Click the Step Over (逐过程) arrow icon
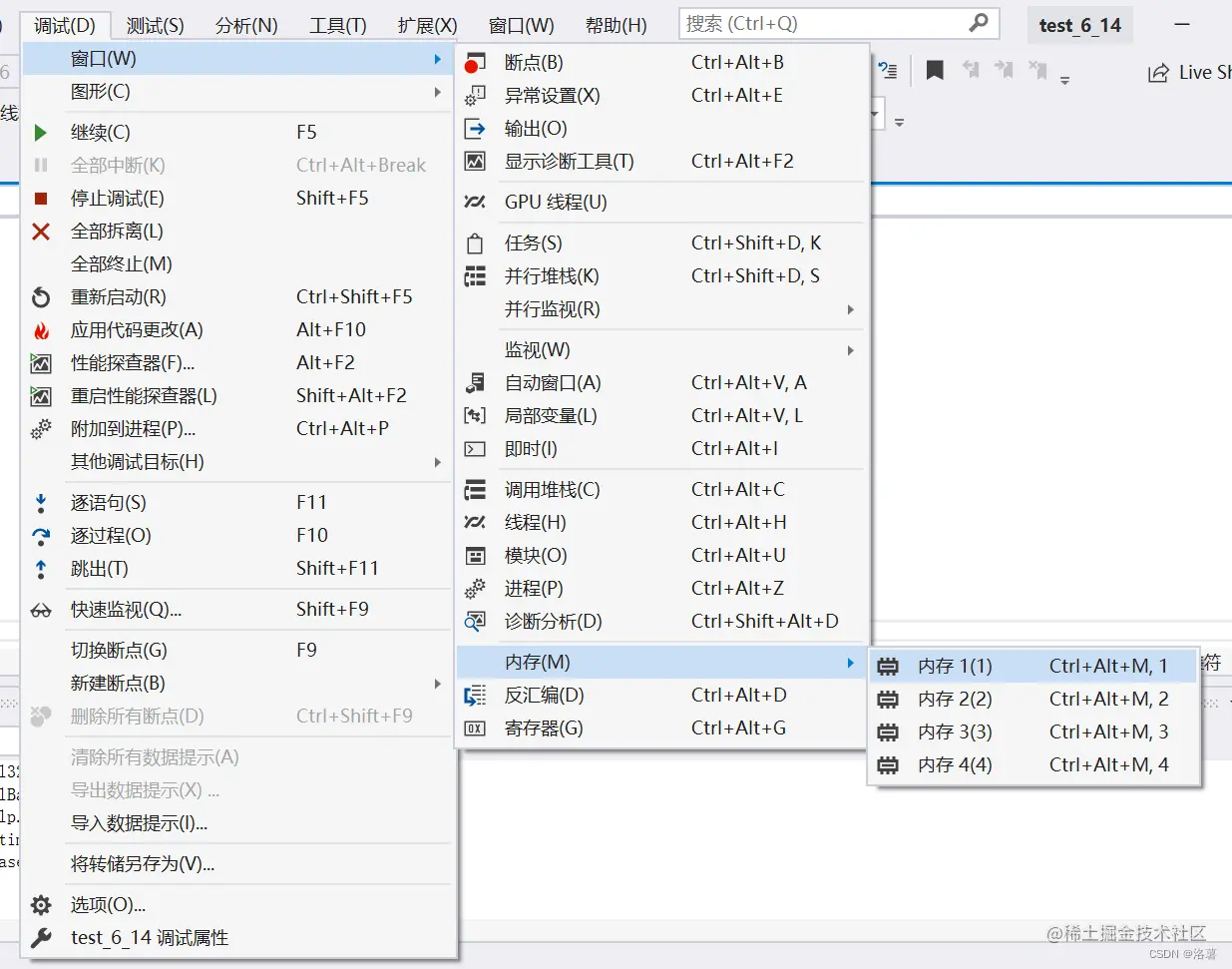The image size is (1232, 969). coord(41,536)
